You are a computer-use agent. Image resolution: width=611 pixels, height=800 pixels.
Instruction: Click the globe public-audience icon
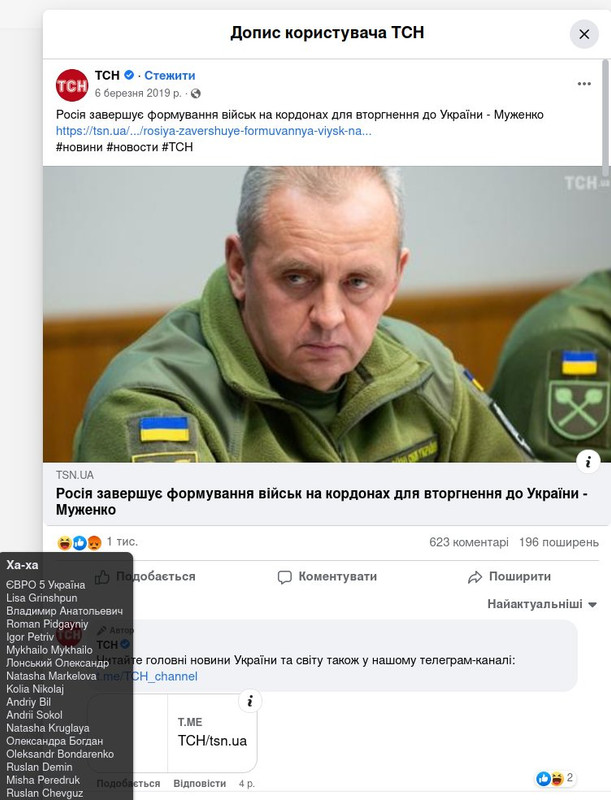click(x=196, y=93)
